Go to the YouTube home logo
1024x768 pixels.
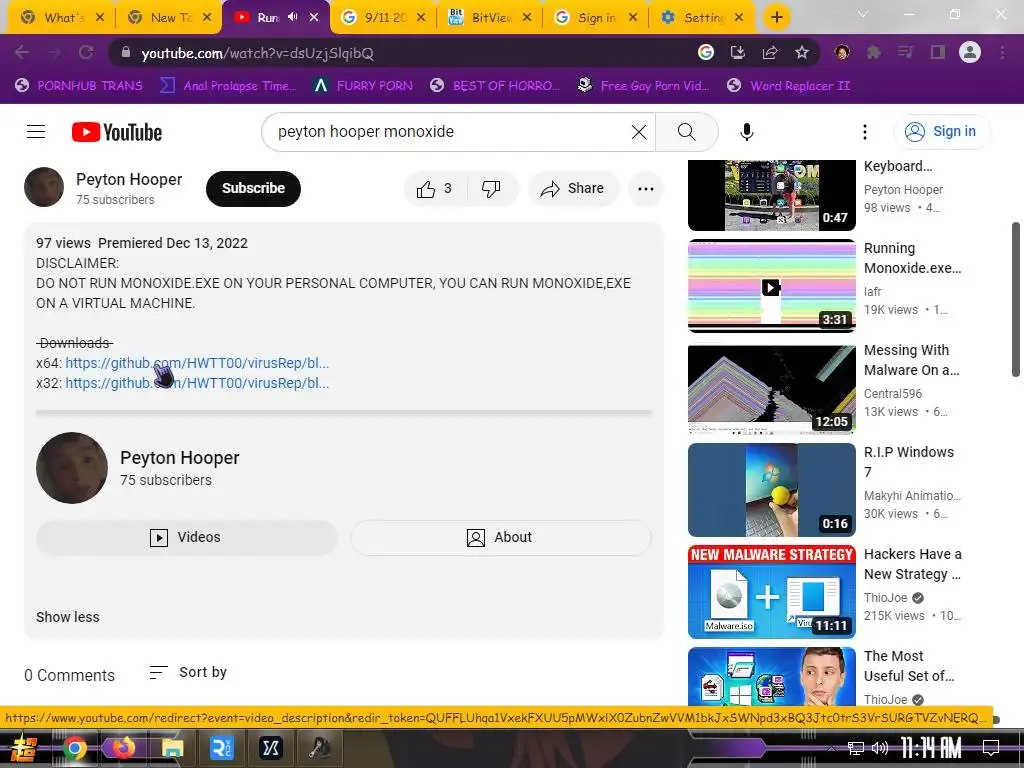point(117,132)
